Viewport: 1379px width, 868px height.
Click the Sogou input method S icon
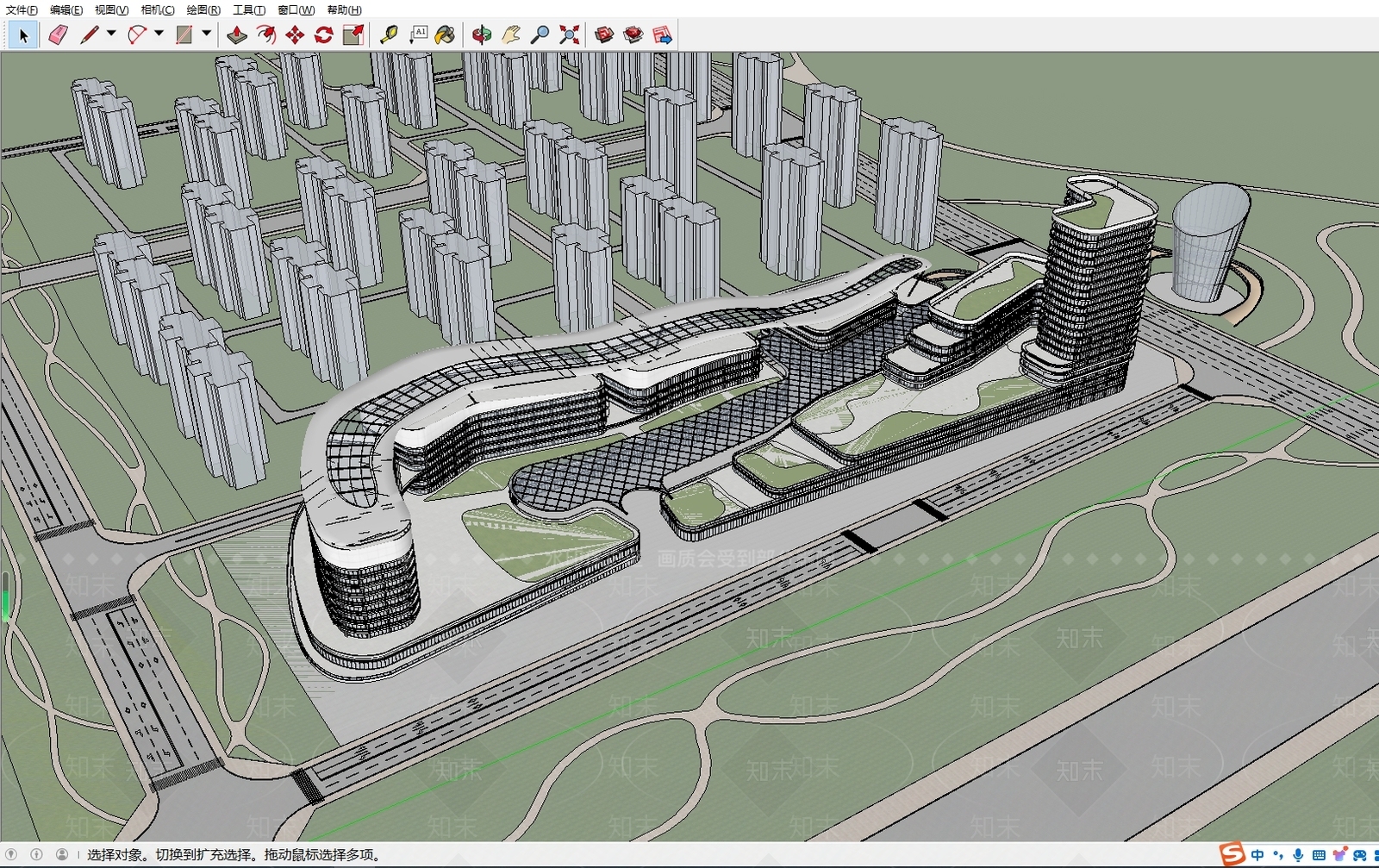pyautogui.click(x=1232, y=853)
